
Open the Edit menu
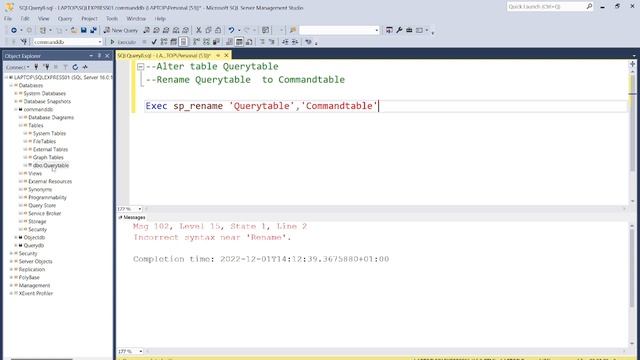[25, 18]
